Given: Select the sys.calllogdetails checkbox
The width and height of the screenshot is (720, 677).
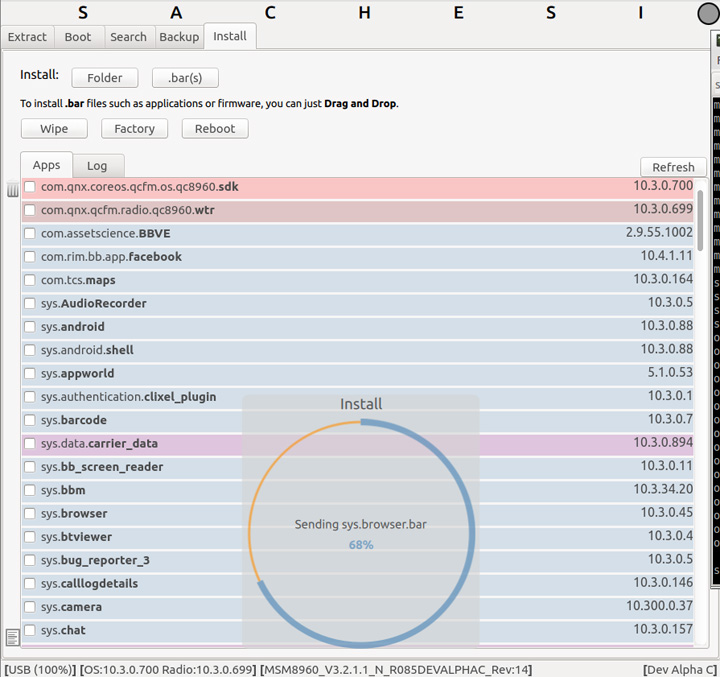Looking at the screenshot, I should coord(30,583).
